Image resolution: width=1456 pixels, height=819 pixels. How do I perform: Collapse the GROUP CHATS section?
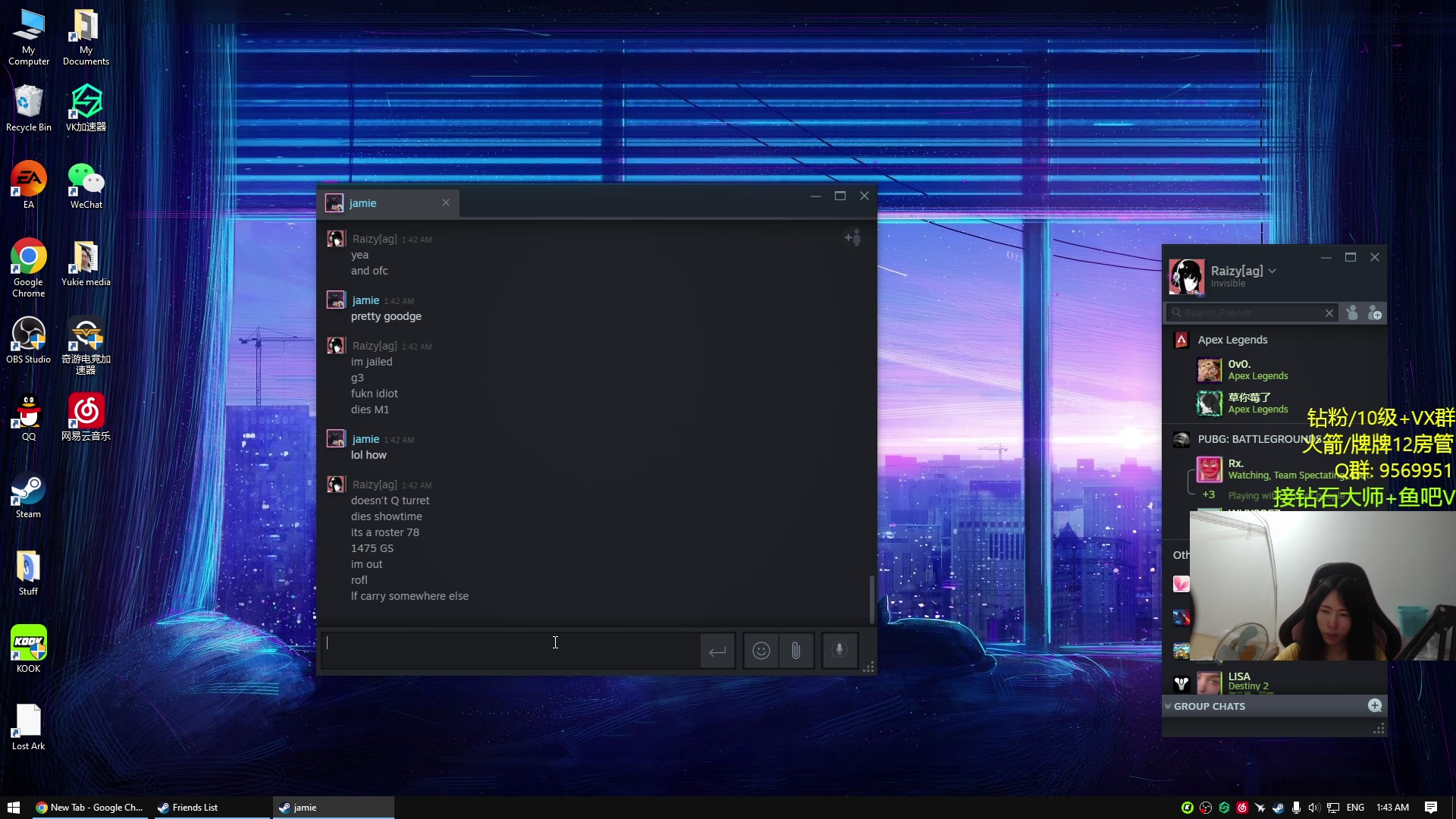pos(1168,706)
